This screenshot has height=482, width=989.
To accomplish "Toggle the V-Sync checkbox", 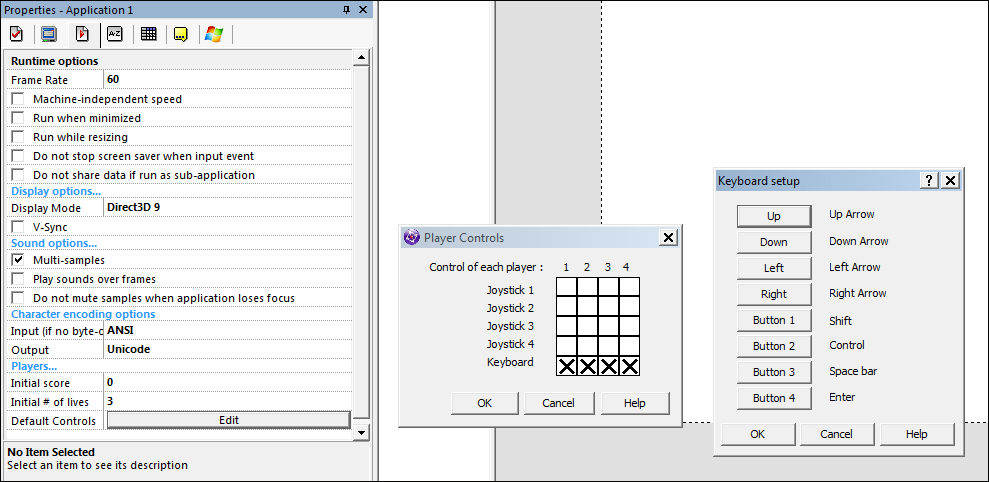I will (x=18, y=227).
